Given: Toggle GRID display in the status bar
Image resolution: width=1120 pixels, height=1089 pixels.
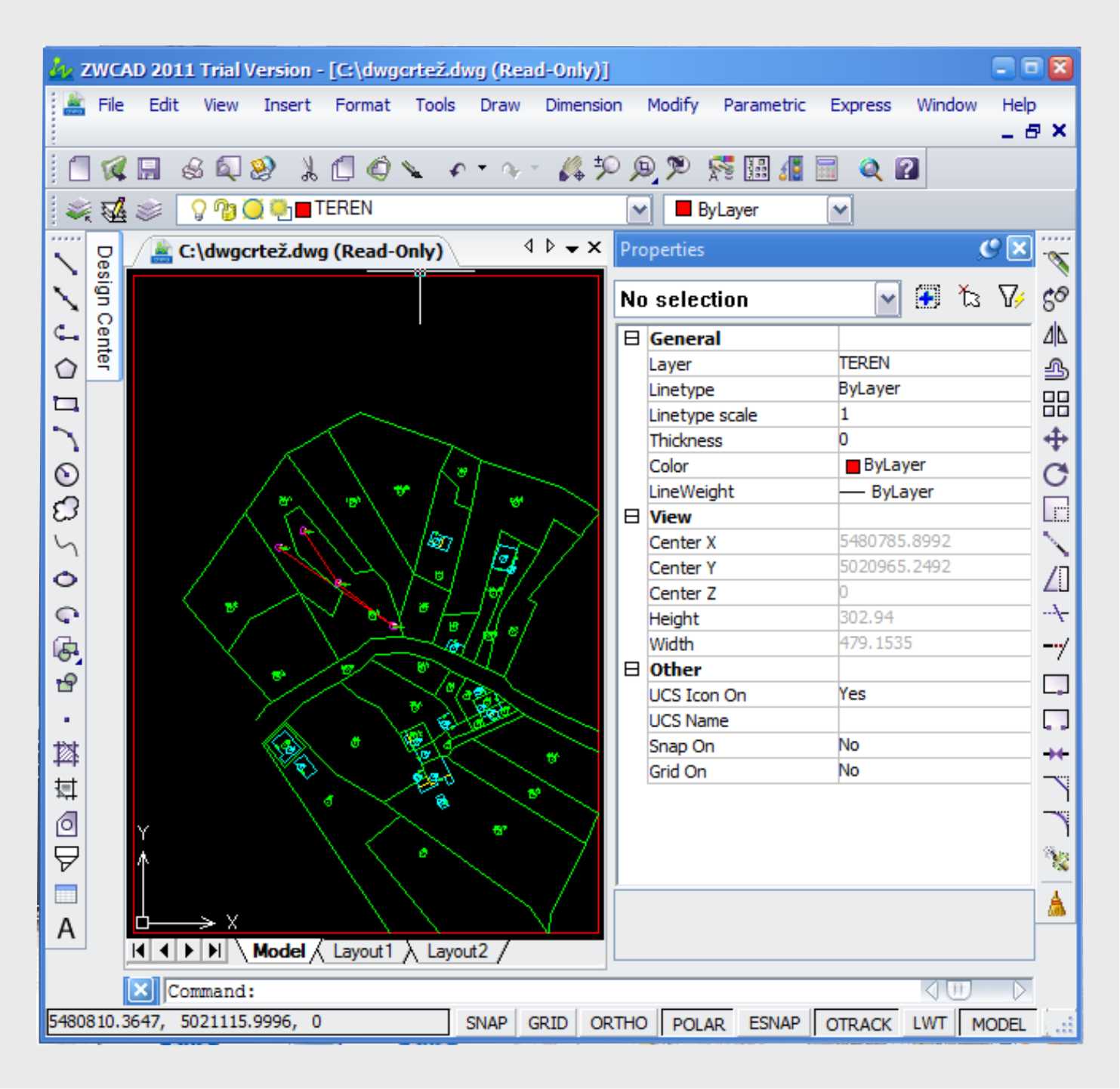Looking at the screenshot, I should pyautogui.click(x=548, y=1023).
